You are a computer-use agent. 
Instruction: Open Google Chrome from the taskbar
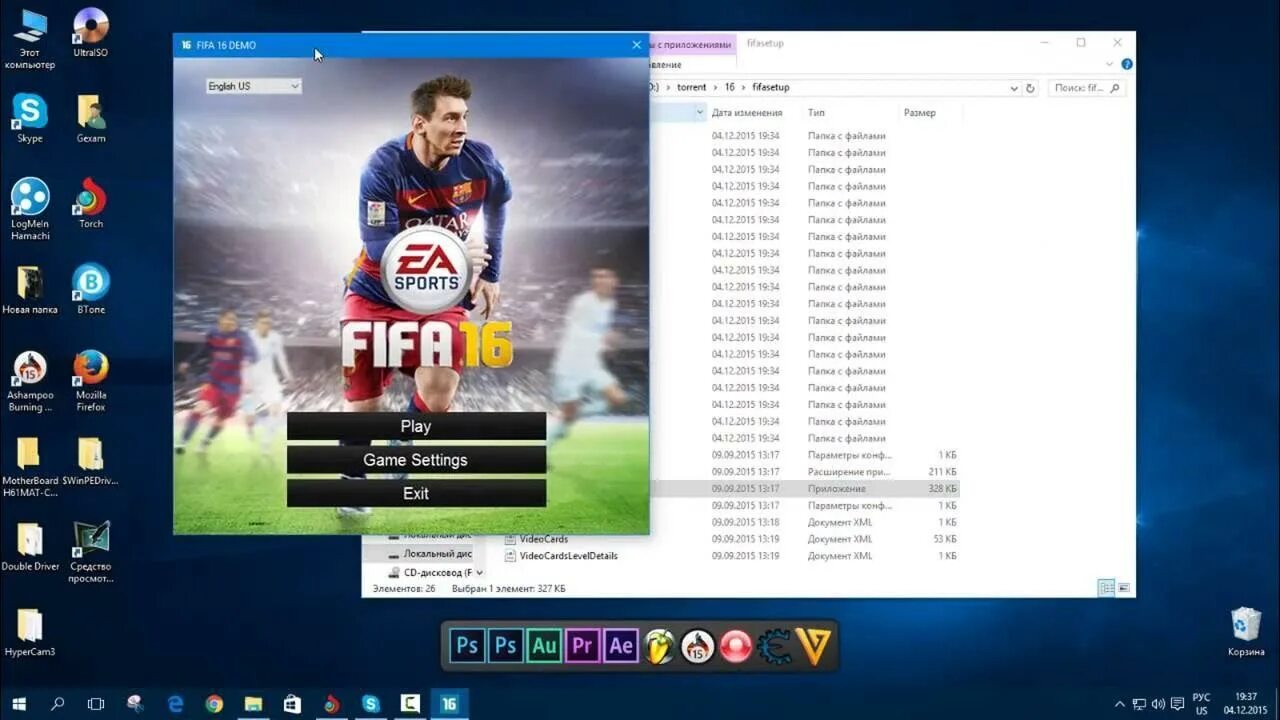(214, 704)
